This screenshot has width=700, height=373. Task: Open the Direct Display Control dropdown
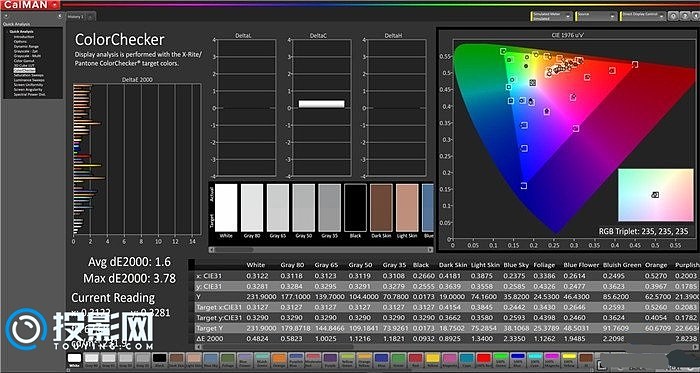(643, 16)
